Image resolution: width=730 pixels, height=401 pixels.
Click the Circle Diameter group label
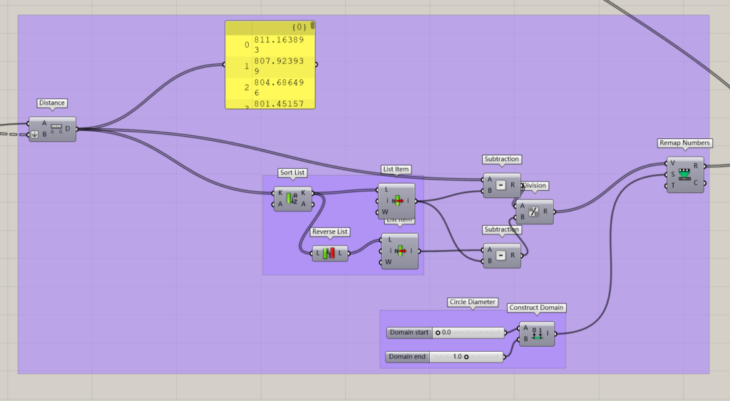click(x=471, y=302)
